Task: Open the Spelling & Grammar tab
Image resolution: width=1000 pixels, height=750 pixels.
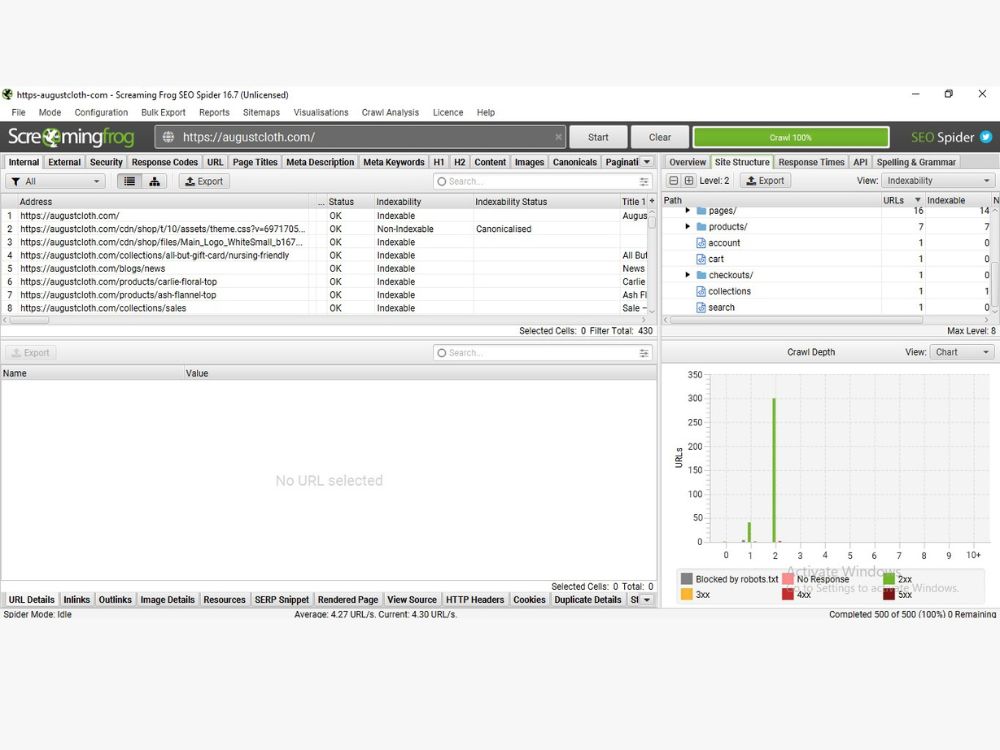Action: point(916,162)
